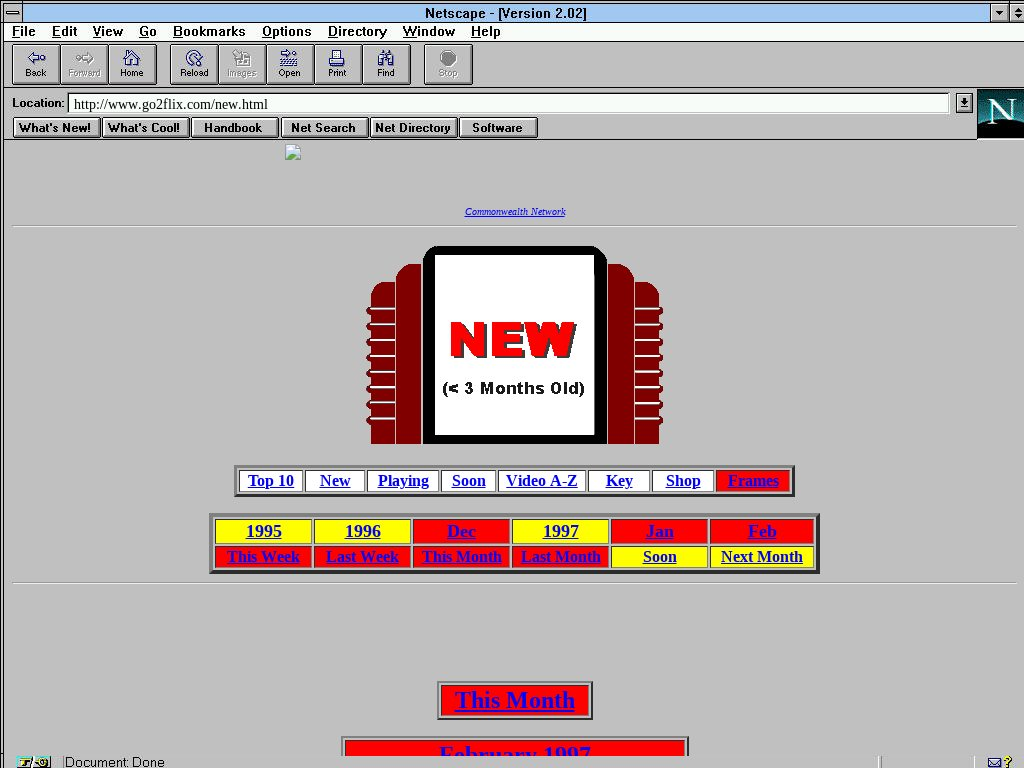Viewport: 1024px width, 768px height.
Task: Open the Directory menu
Action: [357, 31]
